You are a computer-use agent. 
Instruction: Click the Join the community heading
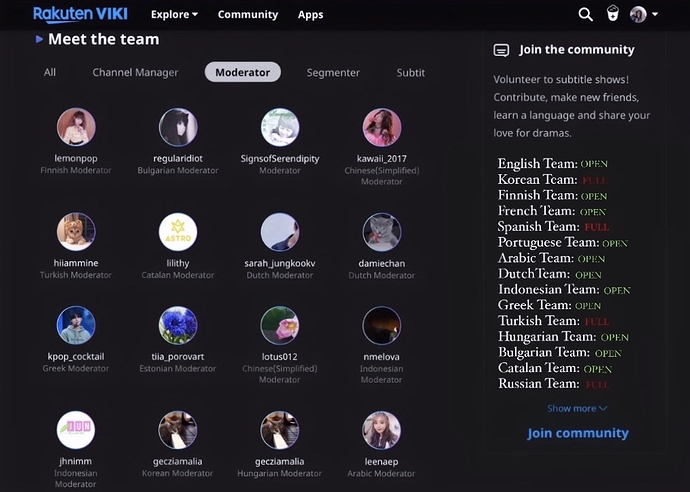click(x=576, y=50)
